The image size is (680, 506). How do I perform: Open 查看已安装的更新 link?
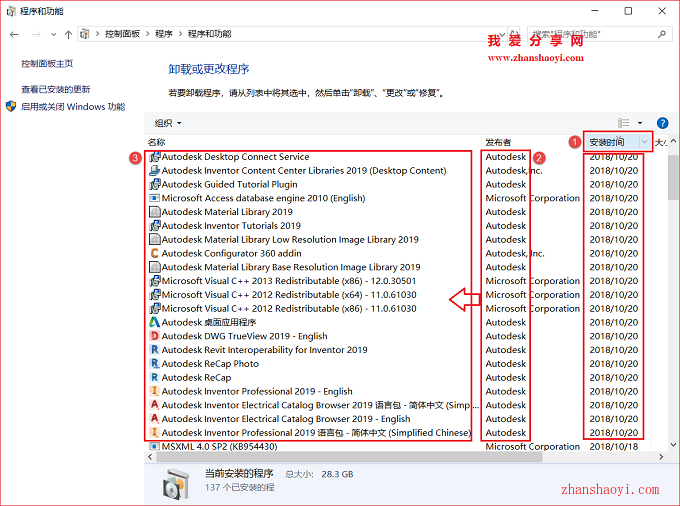(56, 89)
